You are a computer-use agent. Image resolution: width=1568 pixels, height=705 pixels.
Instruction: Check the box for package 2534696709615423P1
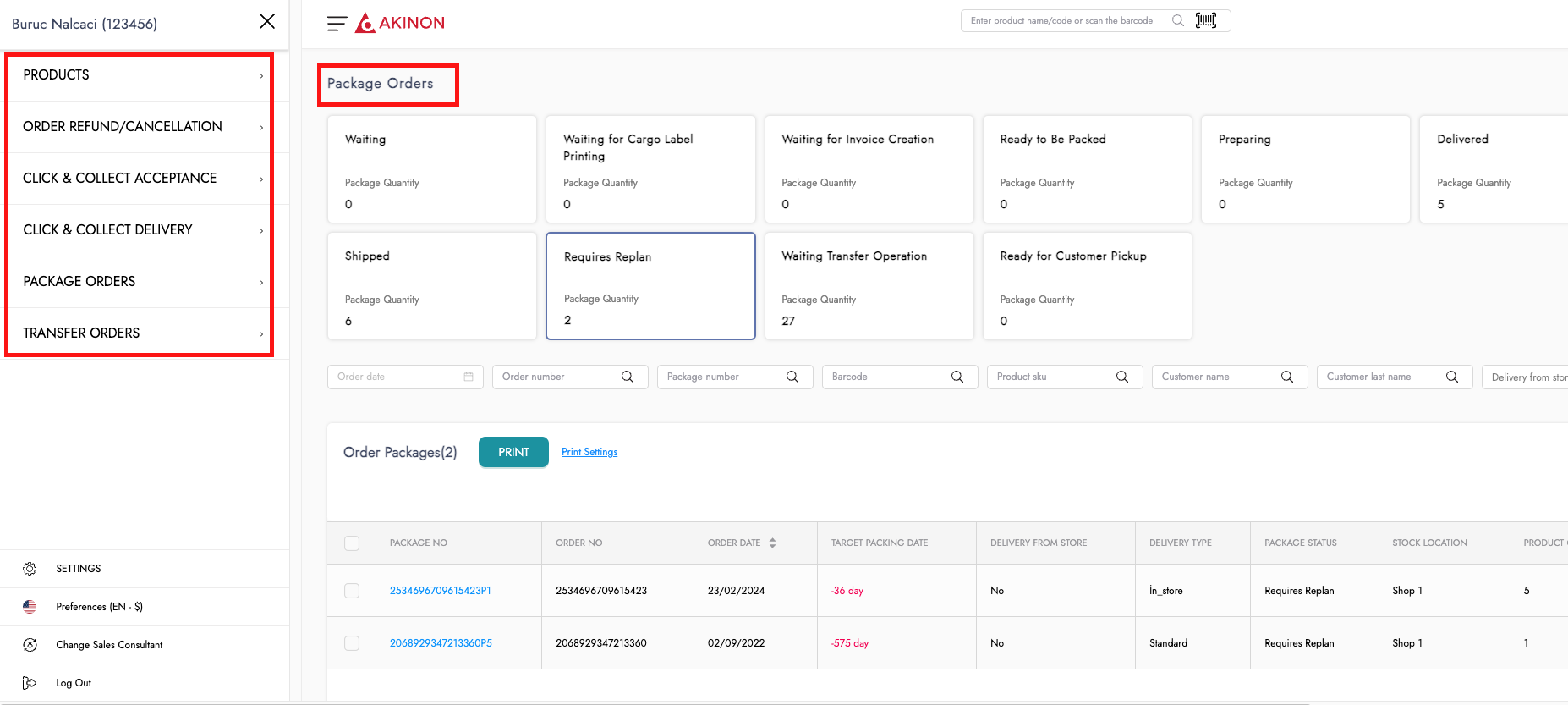click(352, 591)
